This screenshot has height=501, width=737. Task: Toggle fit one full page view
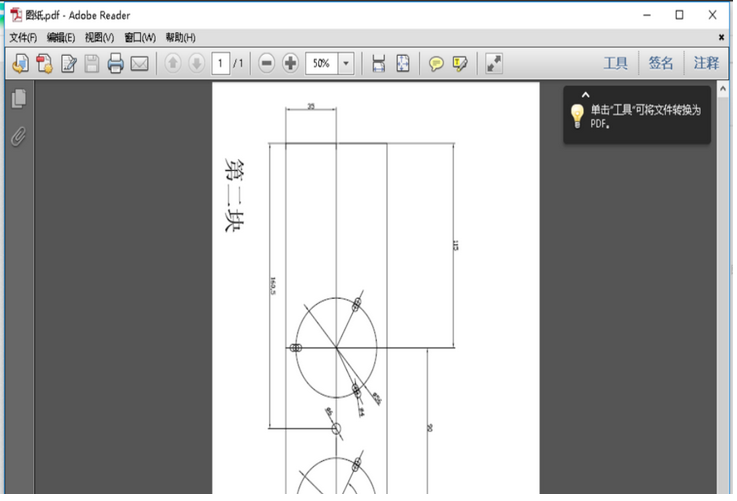coord(403,64)
